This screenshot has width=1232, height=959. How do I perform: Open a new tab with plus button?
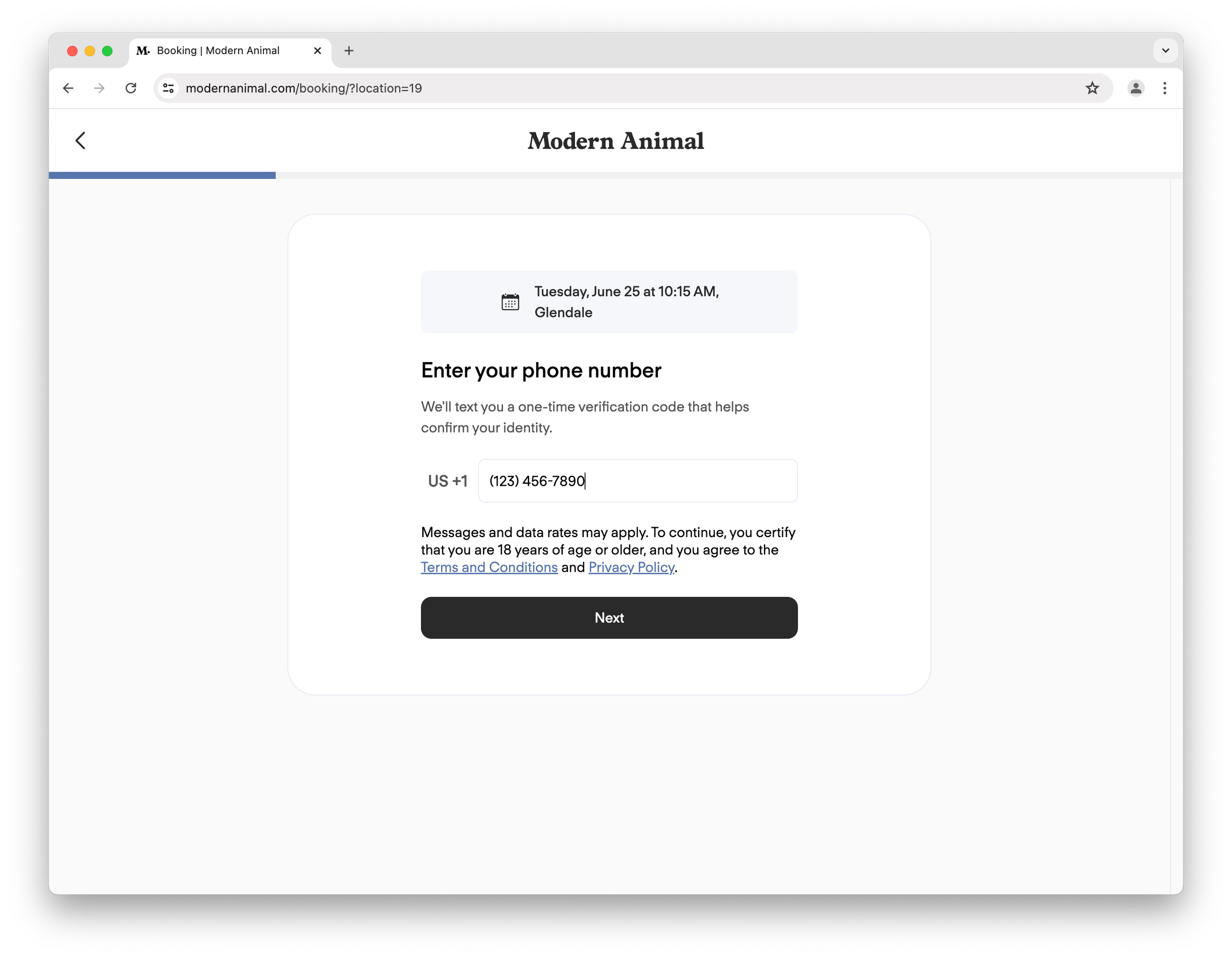(349, 51)
